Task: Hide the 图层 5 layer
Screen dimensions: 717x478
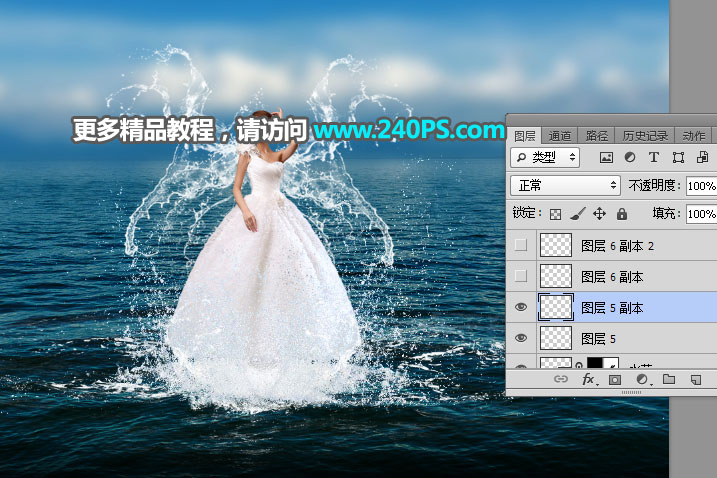Action: [x=521, y=338]
